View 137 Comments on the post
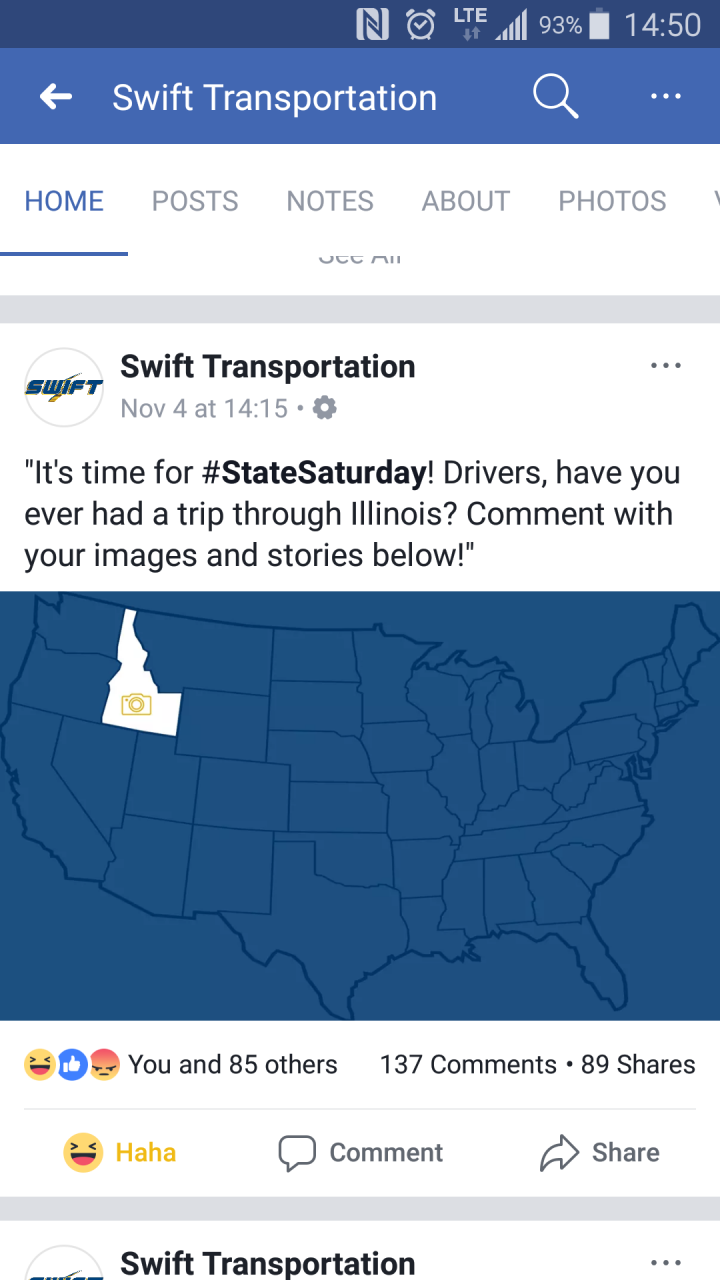Screen dimensions: 720x1280 coord(468,1065)
